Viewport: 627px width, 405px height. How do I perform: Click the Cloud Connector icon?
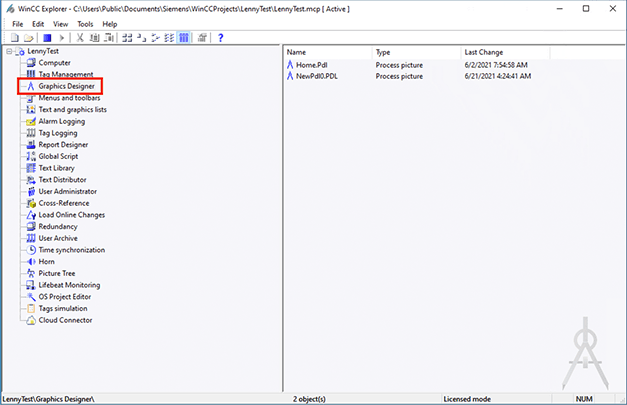tap(31, 320)
